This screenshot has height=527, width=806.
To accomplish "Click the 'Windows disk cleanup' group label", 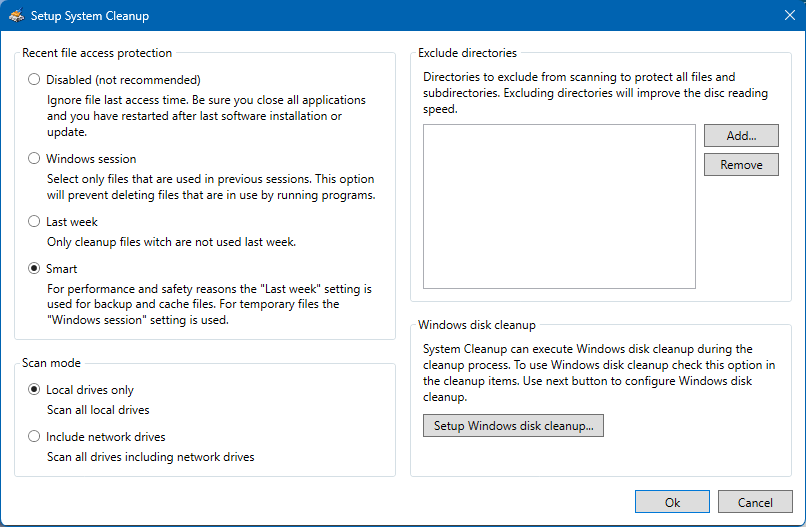I will point(477,325).
